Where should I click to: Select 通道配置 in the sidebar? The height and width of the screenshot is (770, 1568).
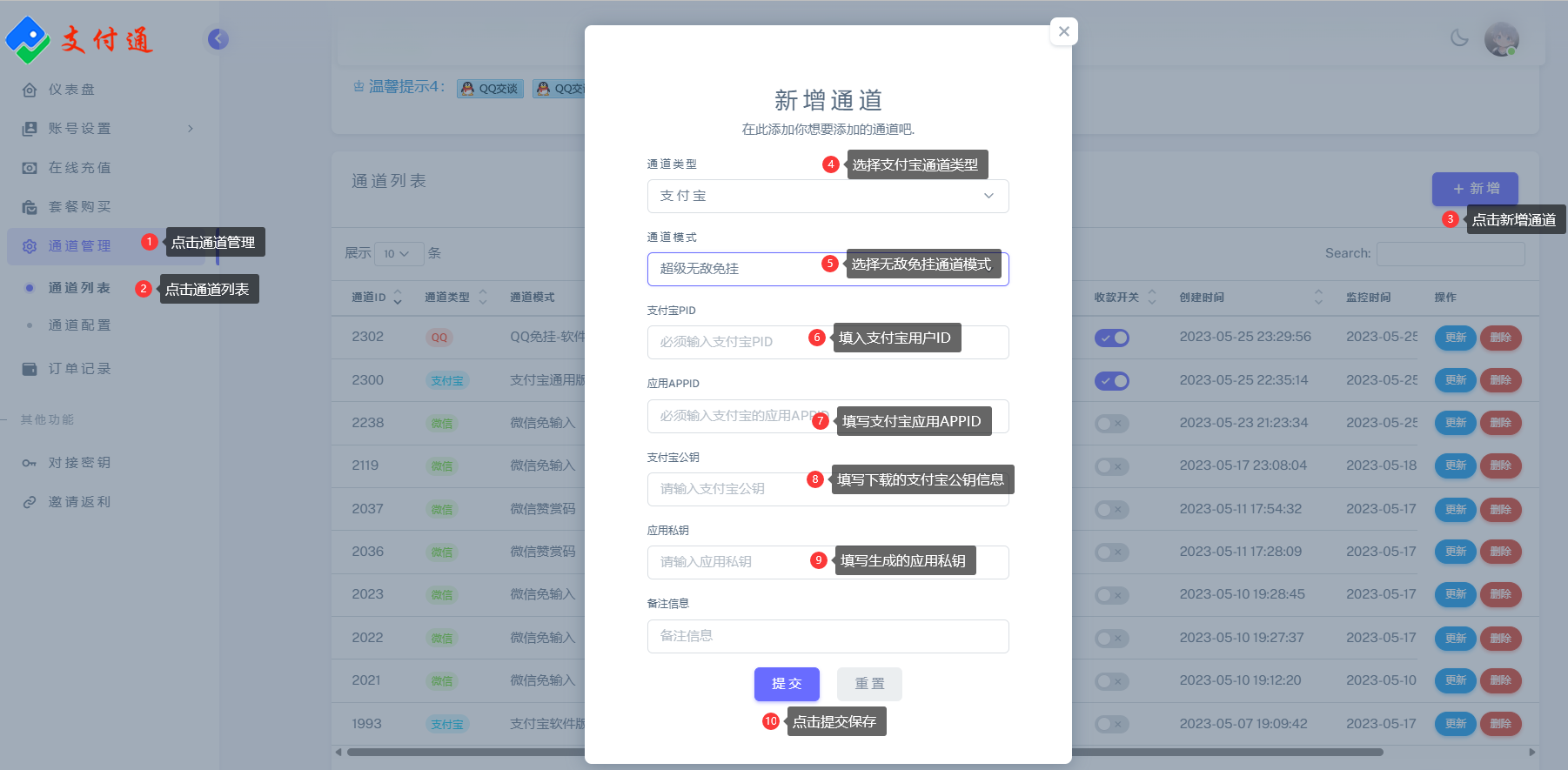pos(79,325)
